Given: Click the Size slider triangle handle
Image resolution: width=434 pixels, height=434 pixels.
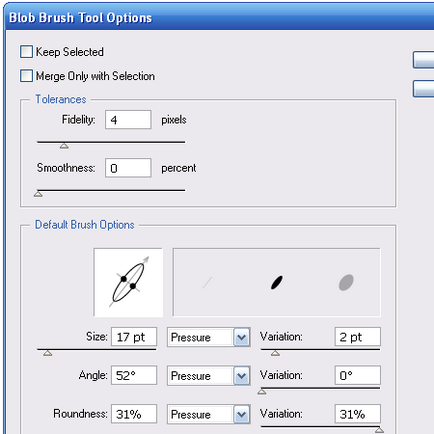Looking at the screenshot, I should pos(48,353).
